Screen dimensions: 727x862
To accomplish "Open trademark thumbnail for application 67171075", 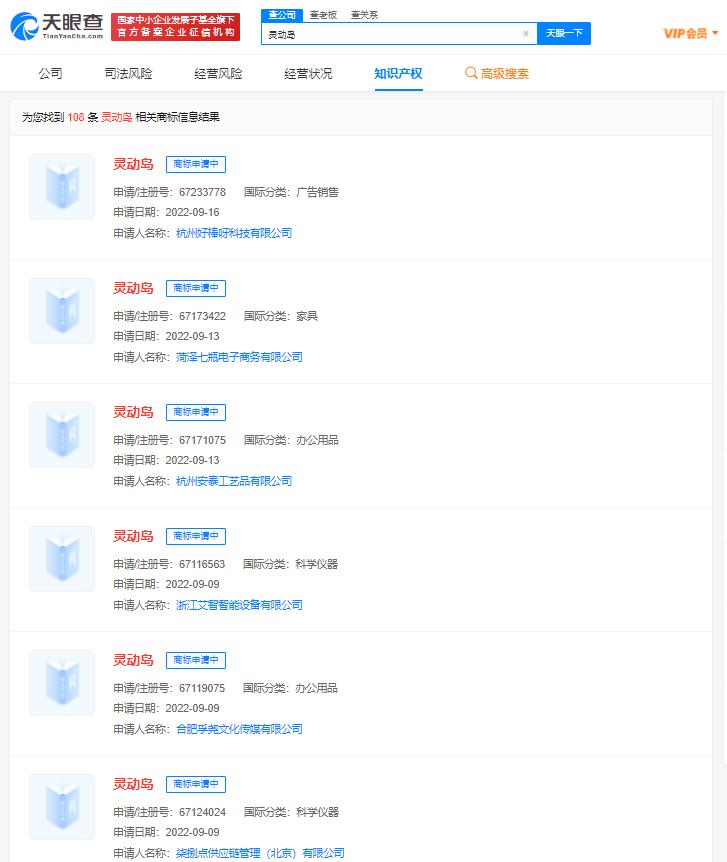I will click(62, 435).
